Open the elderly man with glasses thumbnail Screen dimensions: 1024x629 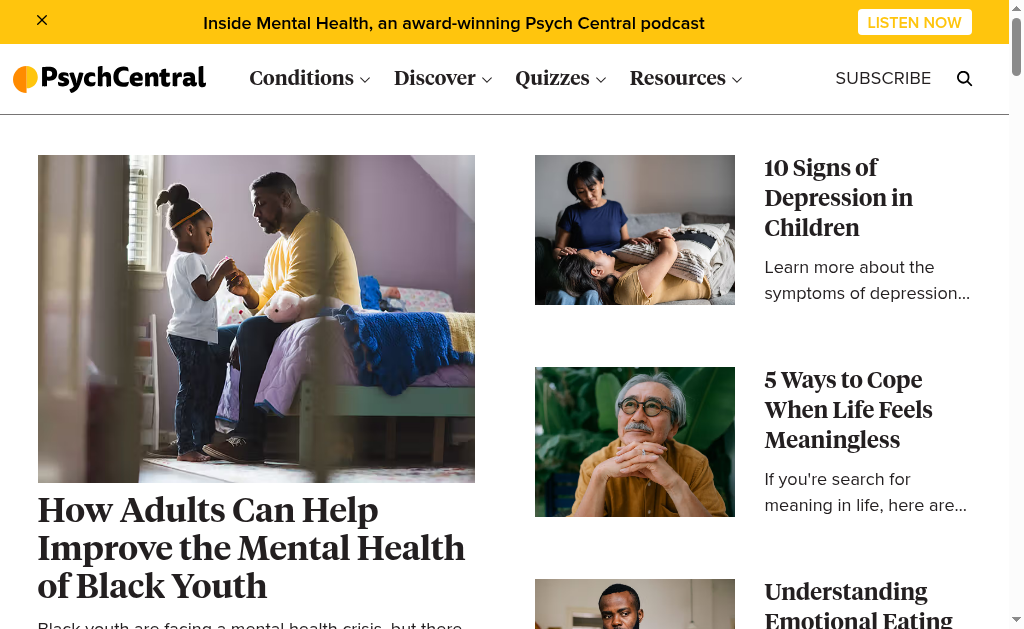coord(635,442)
